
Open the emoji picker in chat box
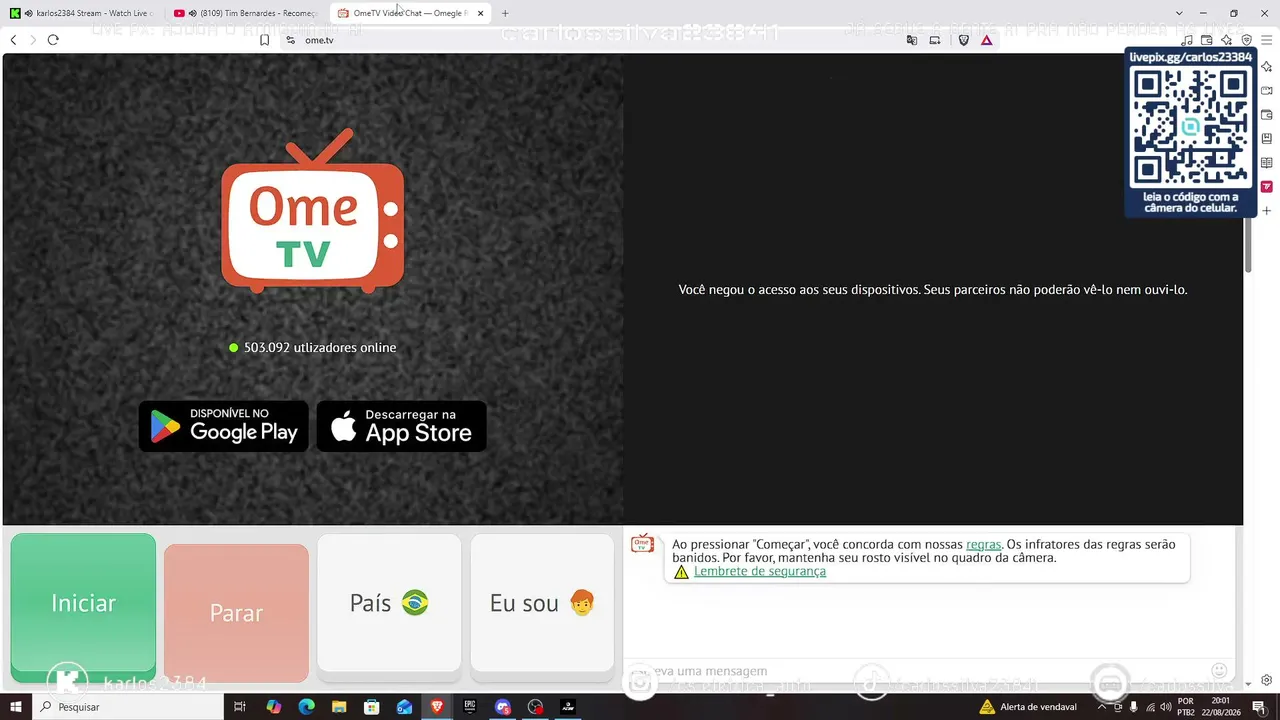click(x=1219, y=670)
